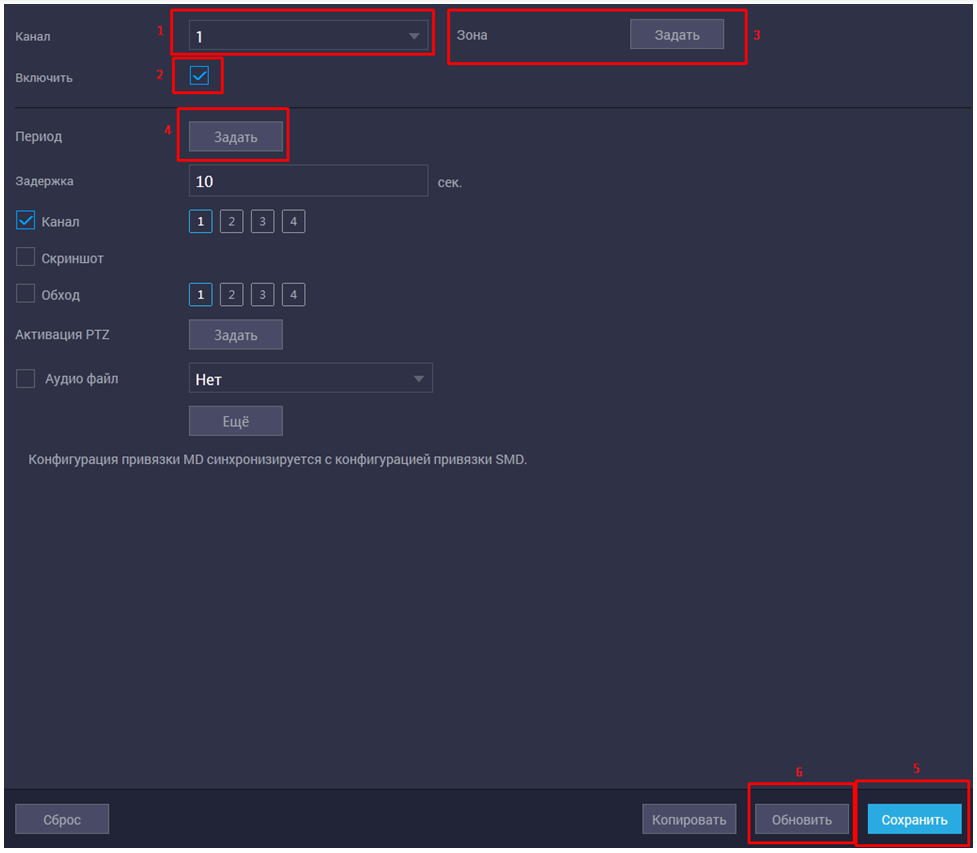Click Задать button for Период
Screen dimensions: 977x853
(236, 137)
